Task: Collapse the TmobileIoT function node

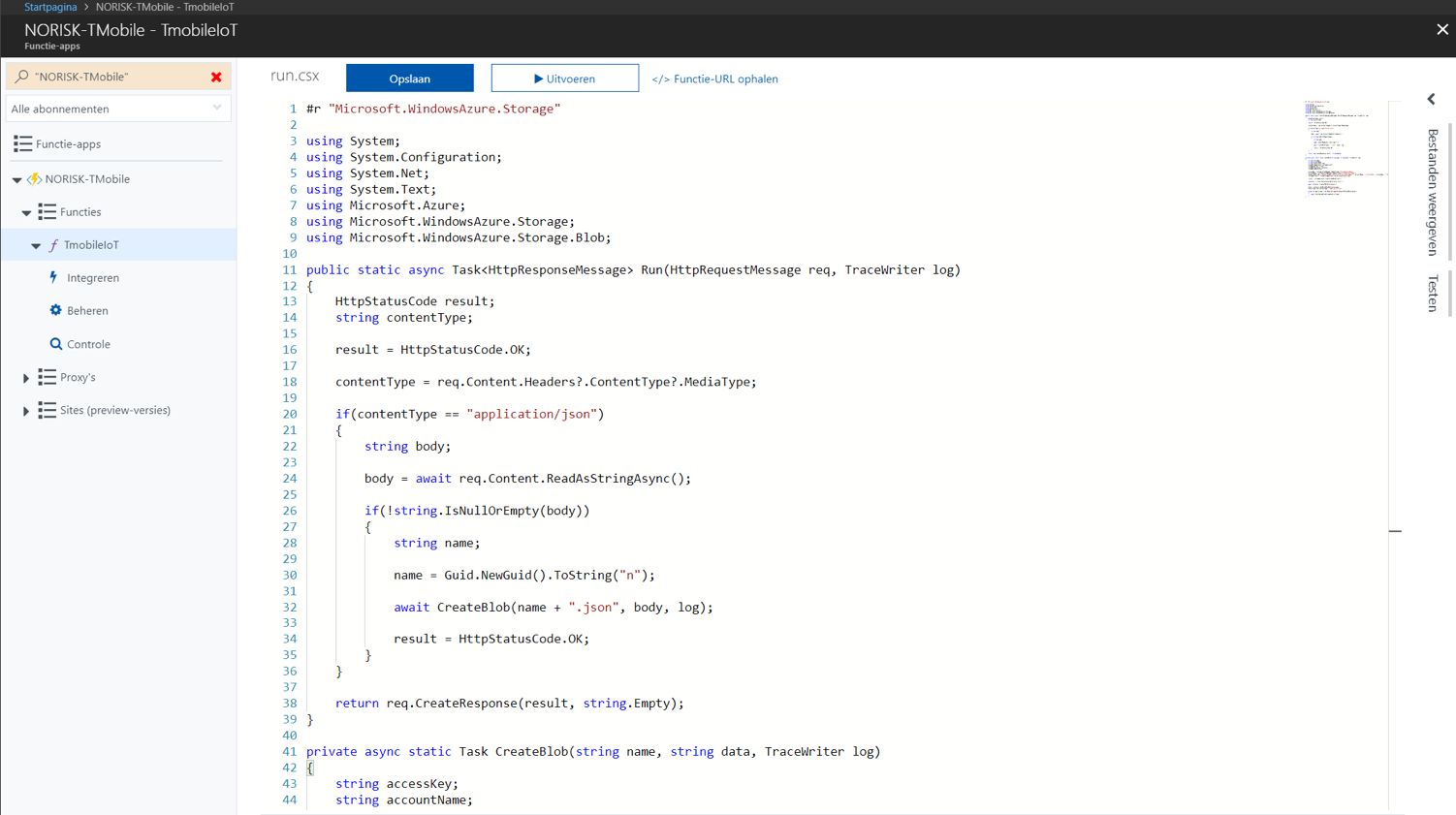Action: (36, 245)
